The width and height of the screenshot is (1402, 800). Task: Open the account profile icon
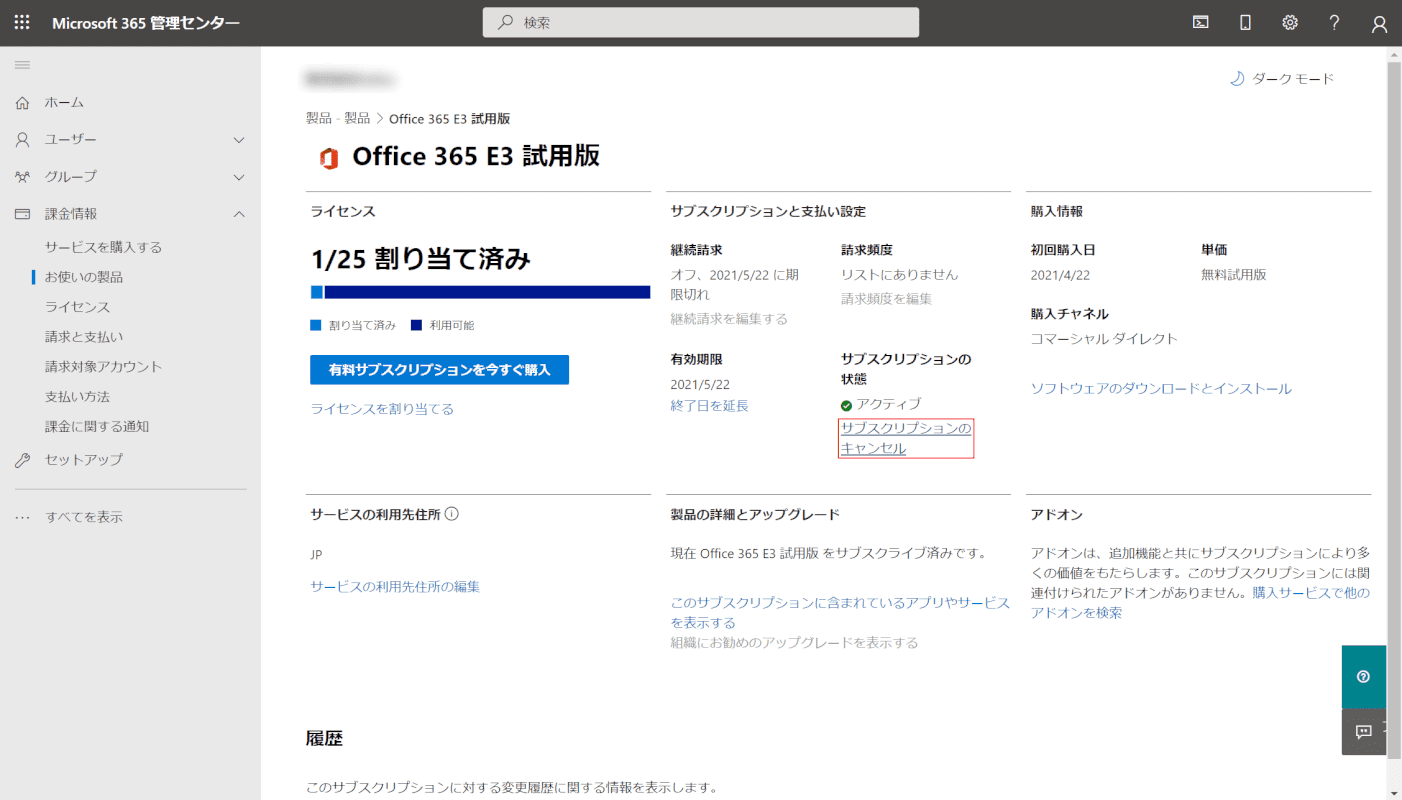pos(1380,24)
